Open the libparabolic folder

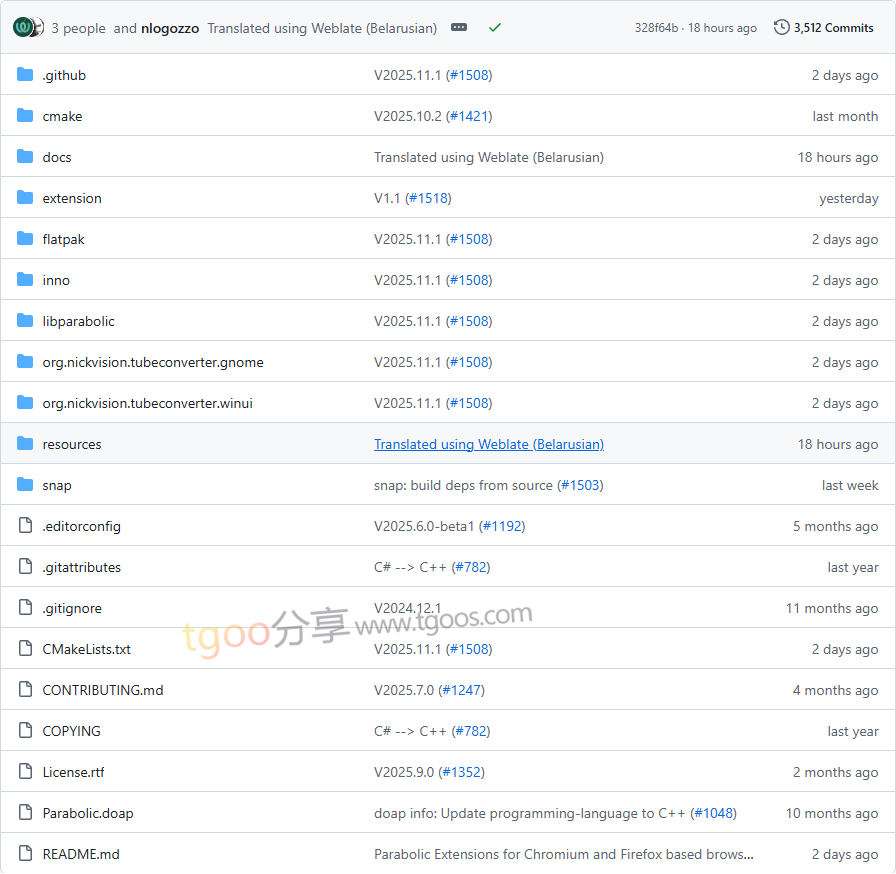[78, 321]
